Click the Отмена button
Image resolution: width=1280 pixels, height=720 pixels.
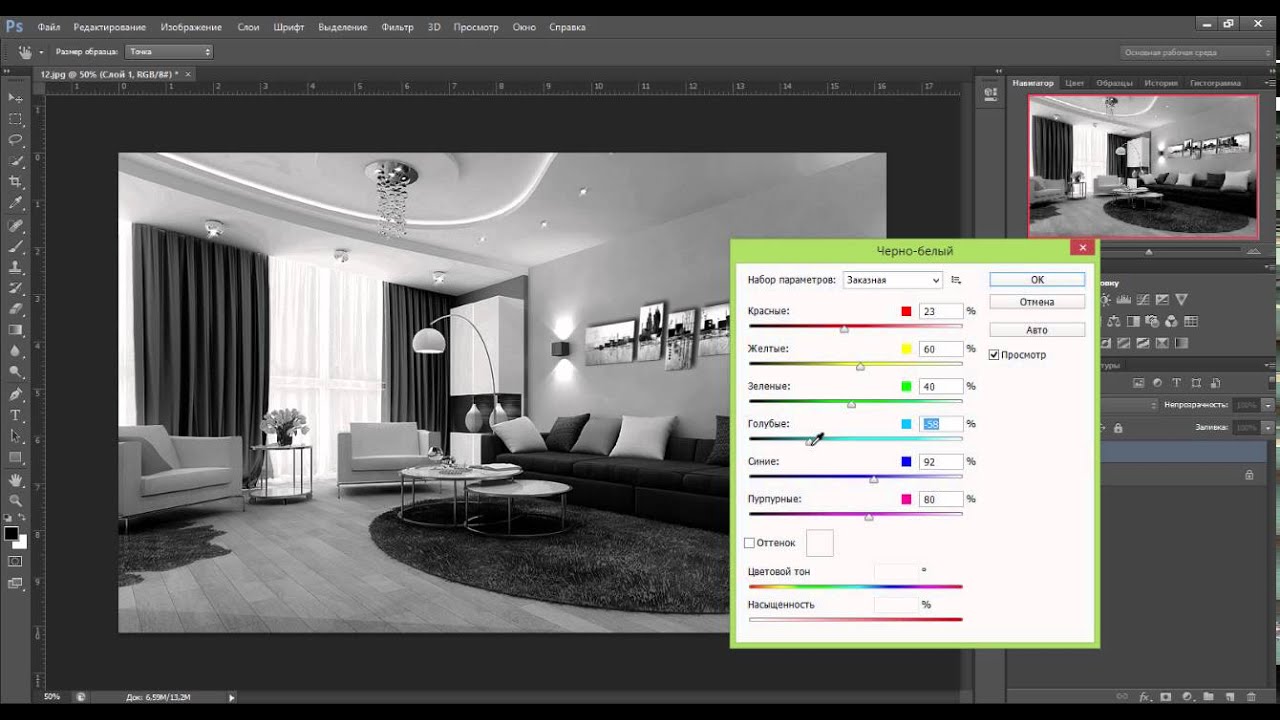pos(1037,302)
